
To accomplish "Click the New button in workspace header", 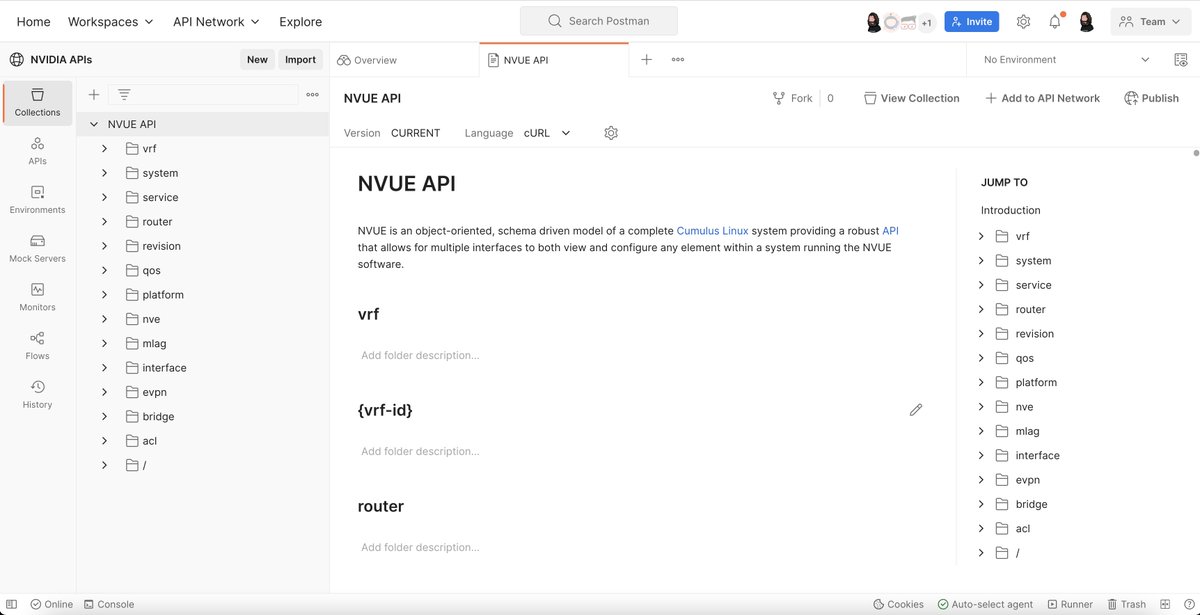I will click(257, 60).
